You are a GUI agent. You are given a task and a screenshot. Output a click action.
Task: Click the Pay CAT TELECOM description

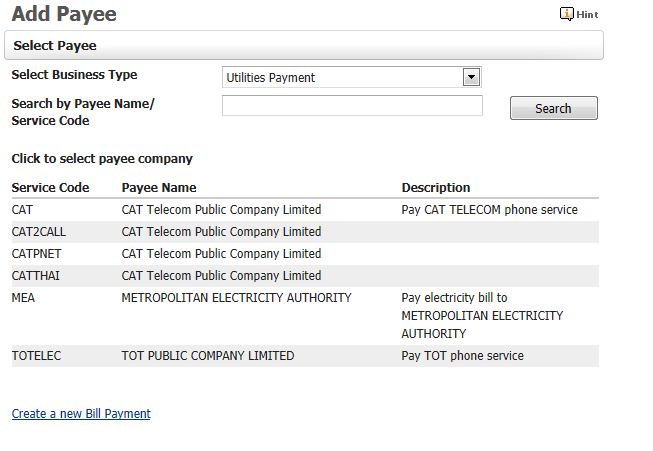(x=490, y=210)
